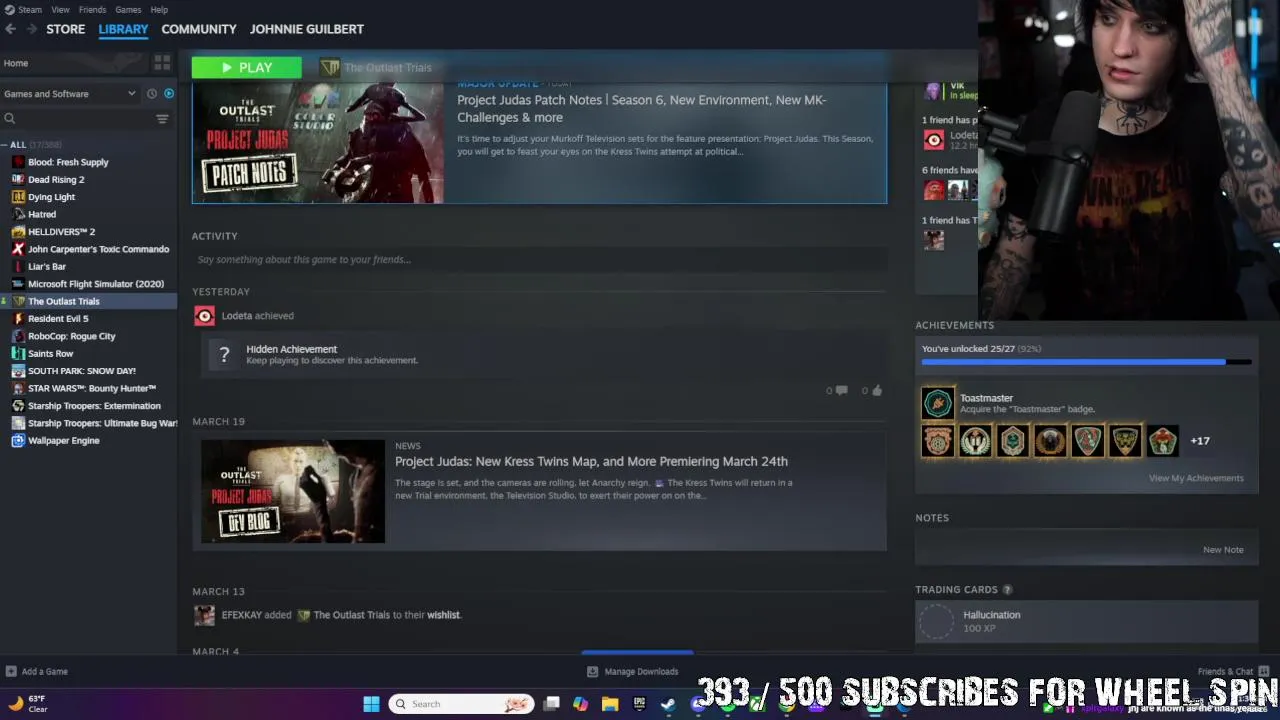Open the STORE tab
The height and width of the screenshot is (720, 1280).
66,29
